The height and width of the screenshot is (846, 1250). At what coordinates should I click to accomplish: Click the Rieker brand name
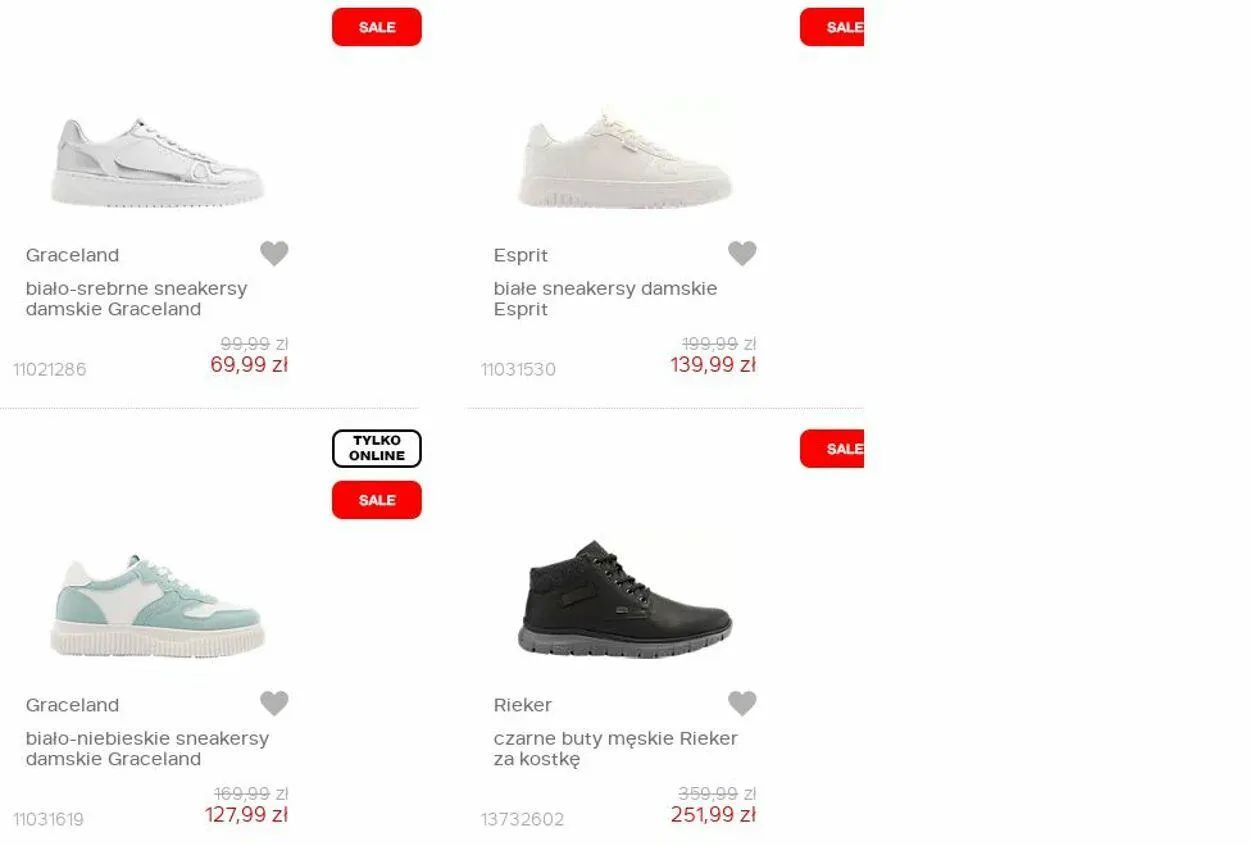pos(523,705)
